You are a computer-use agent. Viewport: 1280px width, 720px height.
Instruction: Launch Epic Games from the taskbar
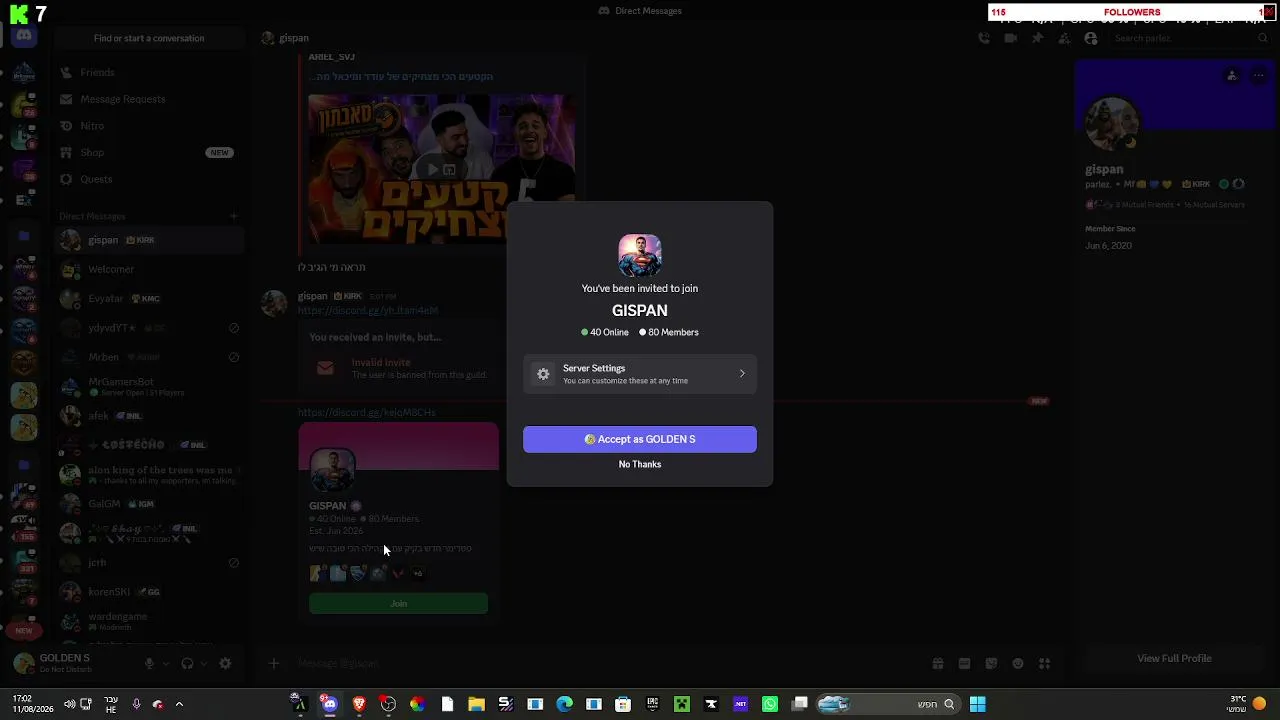[x=653, y=704]
